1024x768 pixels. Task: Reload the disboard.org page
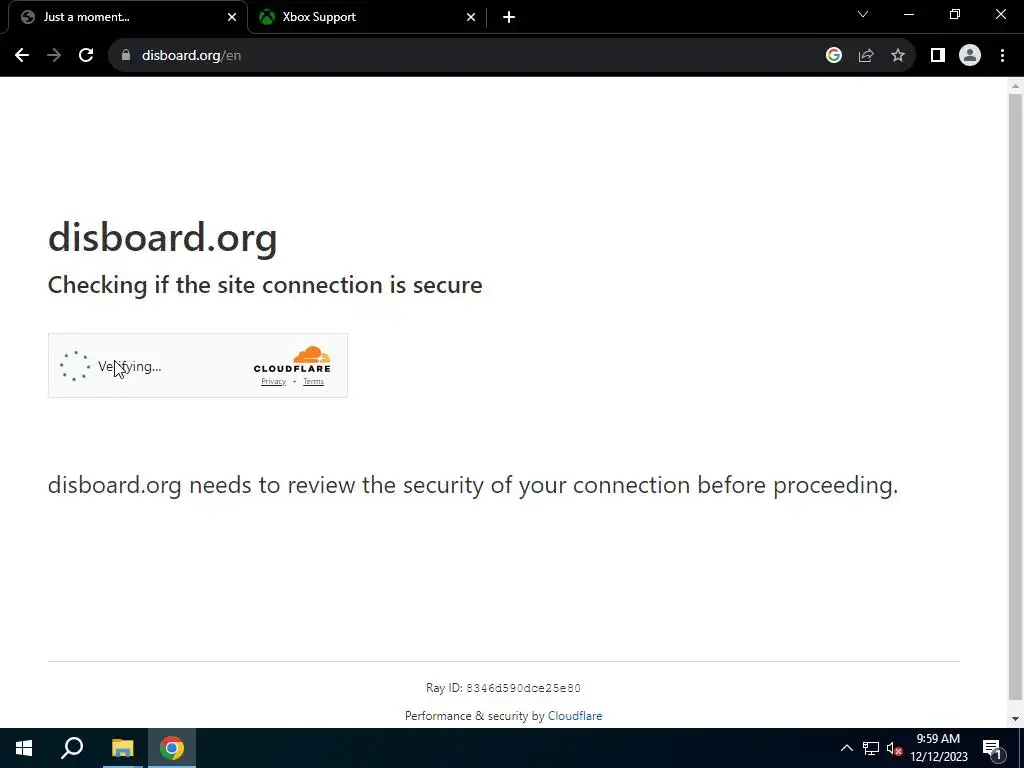[86, 56]
